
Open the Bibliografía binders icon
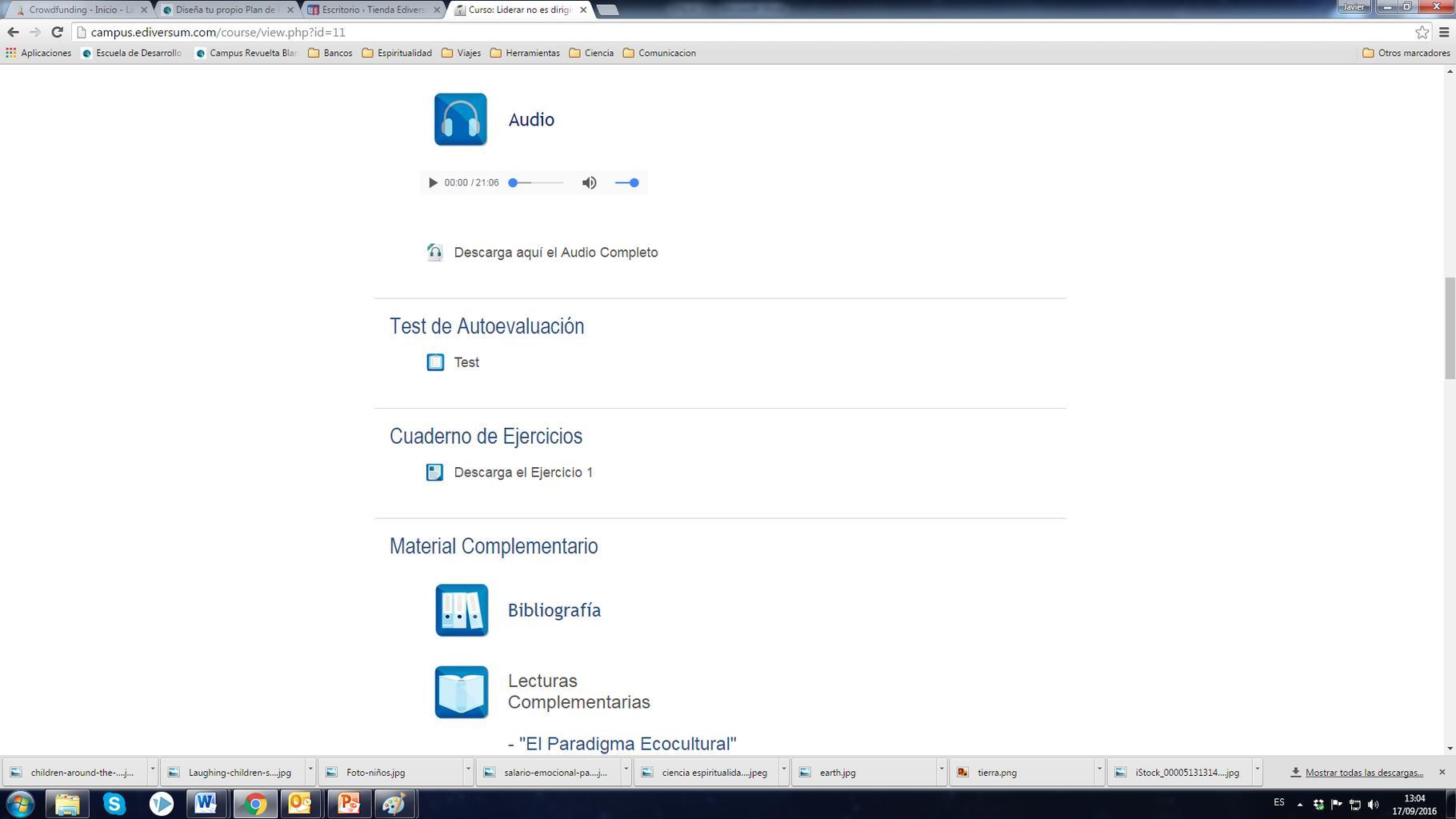tap(462, 610)
